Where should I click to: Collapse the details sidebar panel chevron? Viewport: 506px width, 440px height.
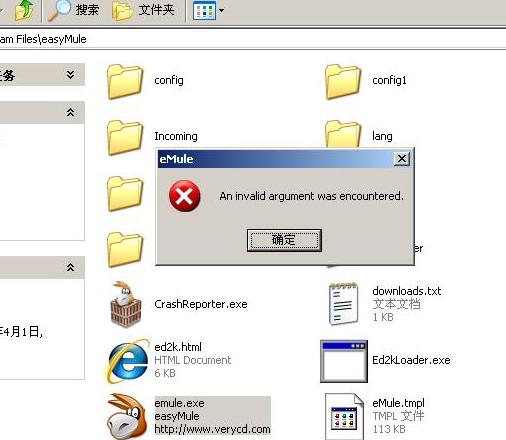click(70, 267)
